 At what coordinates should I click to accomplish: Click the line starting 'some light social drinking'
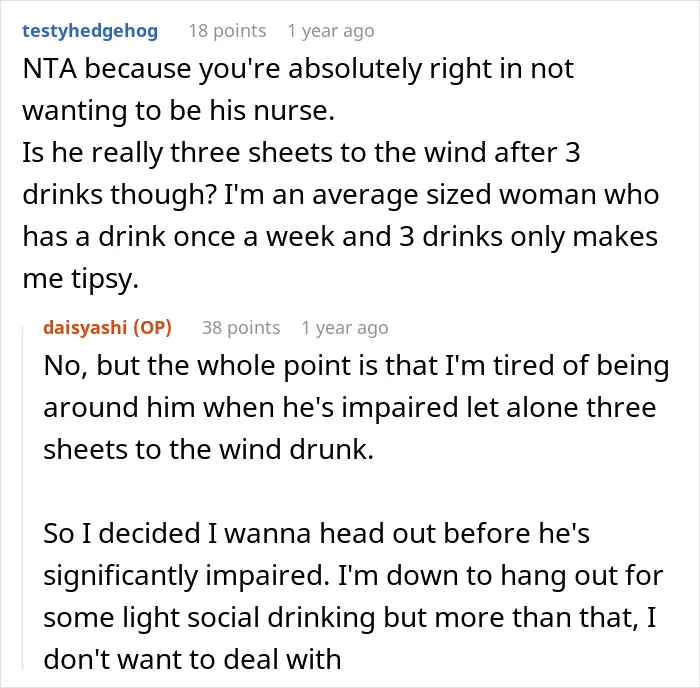click(350, 618)
